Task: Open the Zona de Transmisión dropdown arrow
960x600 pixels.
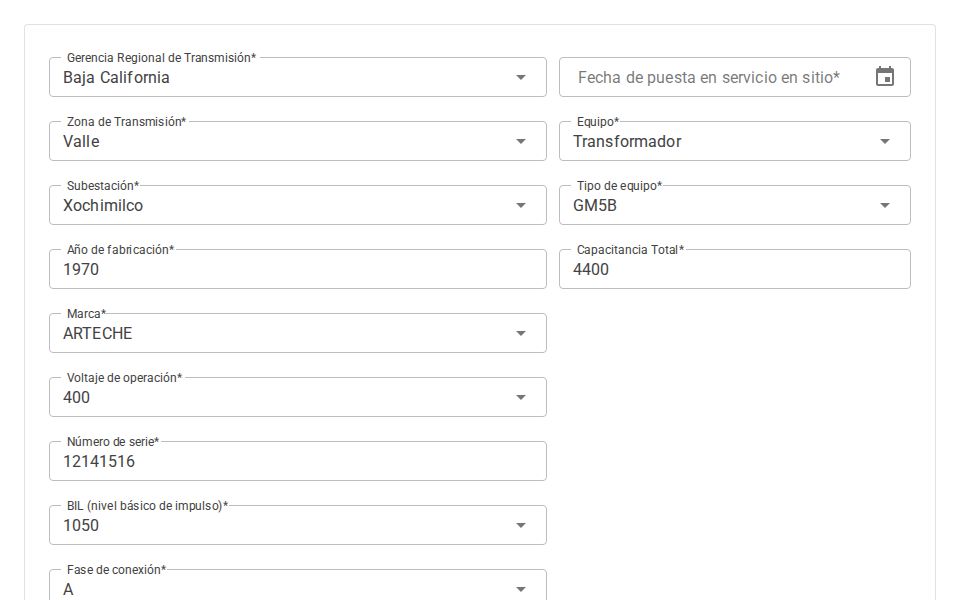Action: pos(521,141)
